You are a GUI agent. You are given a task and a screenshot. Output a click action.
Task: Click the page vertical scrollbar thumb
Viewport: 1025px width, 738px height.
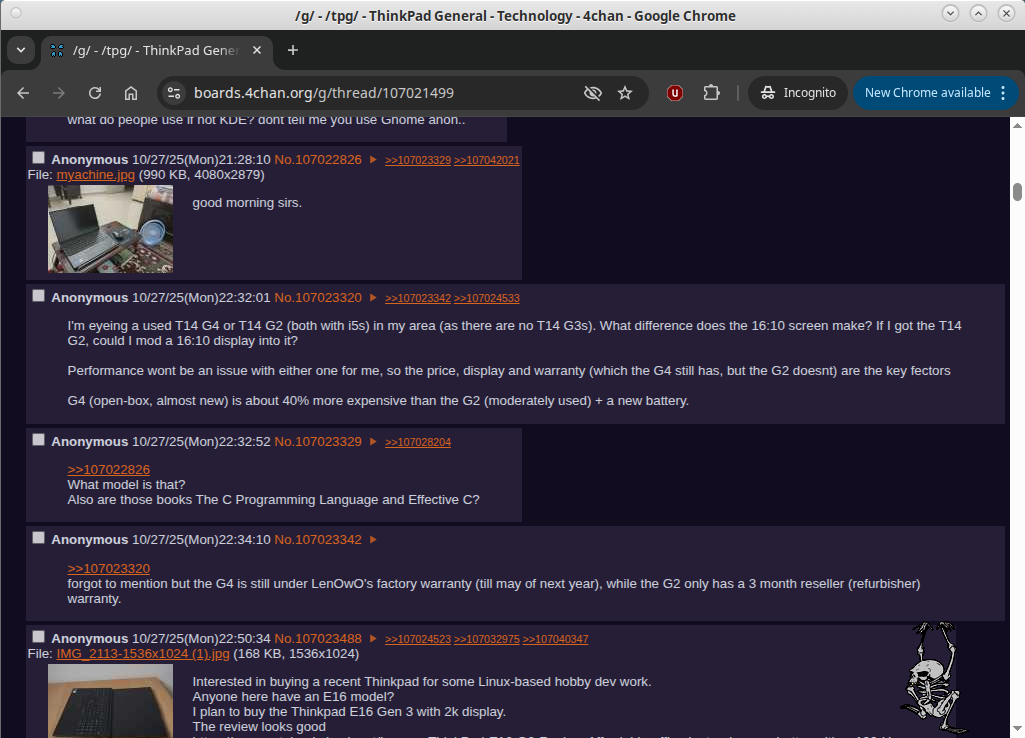point(1017,192)
